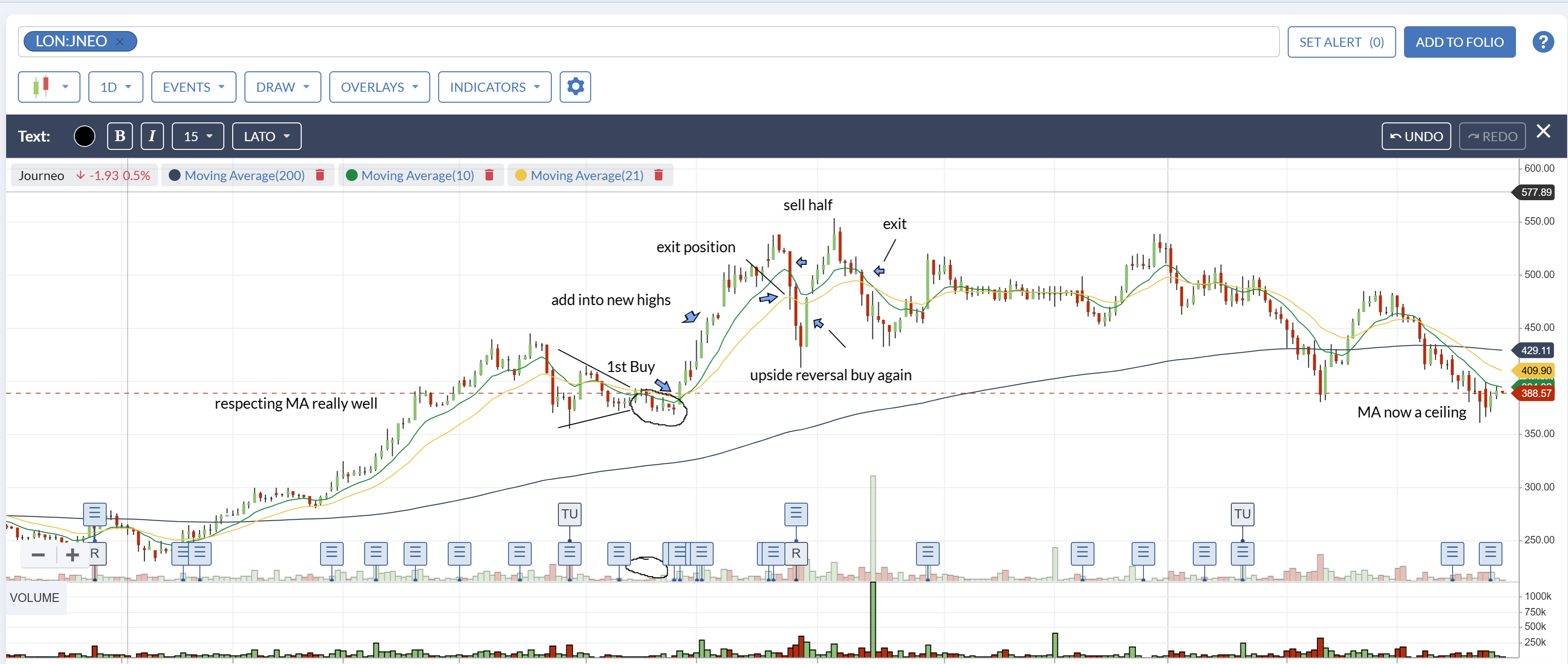
Task: Click the UNDO button
Action: pos(1416,136)
